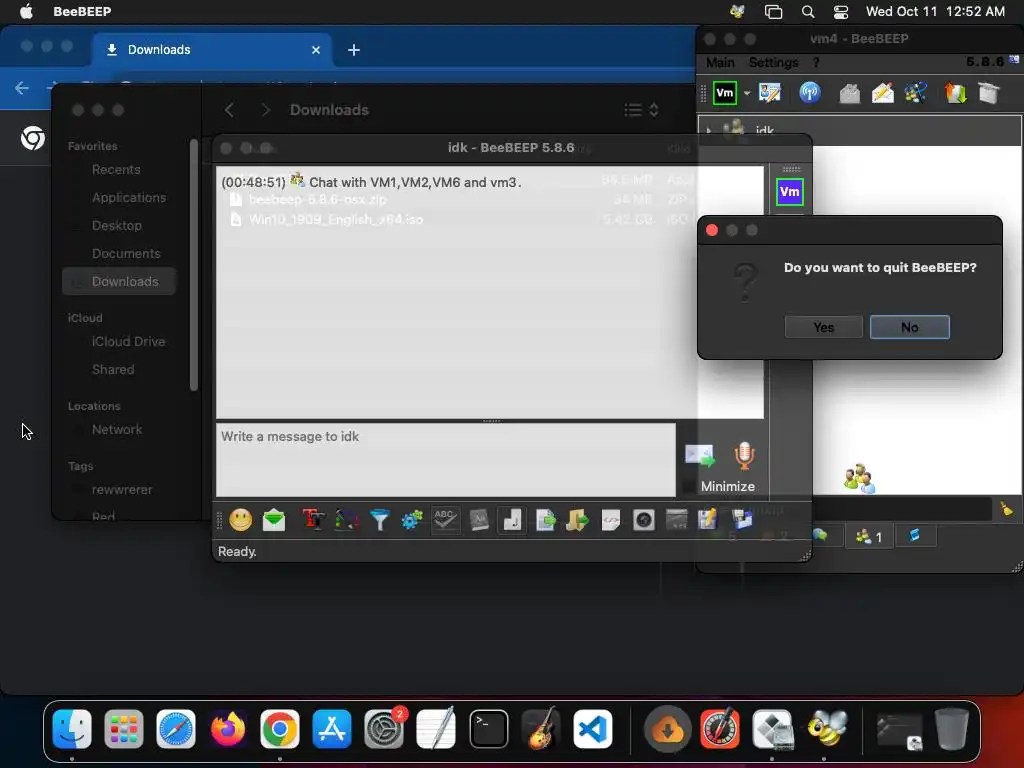
Task: Open the red TT font chooser
Action: point(313,520)
